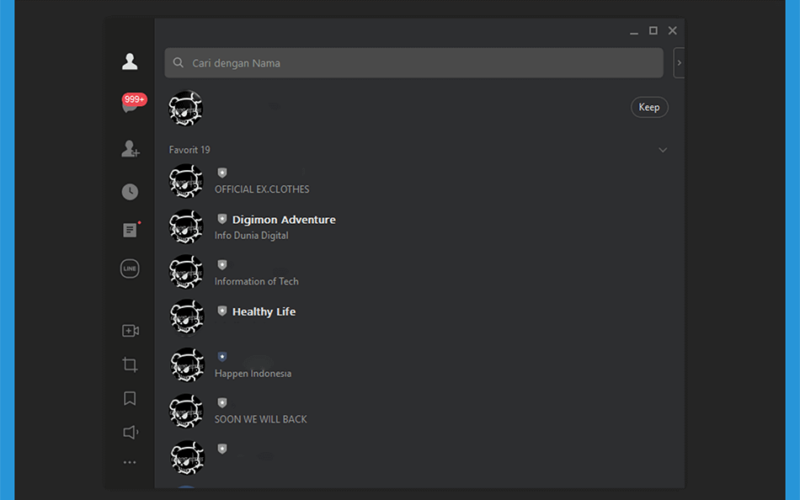The height and width of the screenshot is (500, 800).
Task: Select the Happen Indonesia contact avatar
Action: (x=187, y=365)
